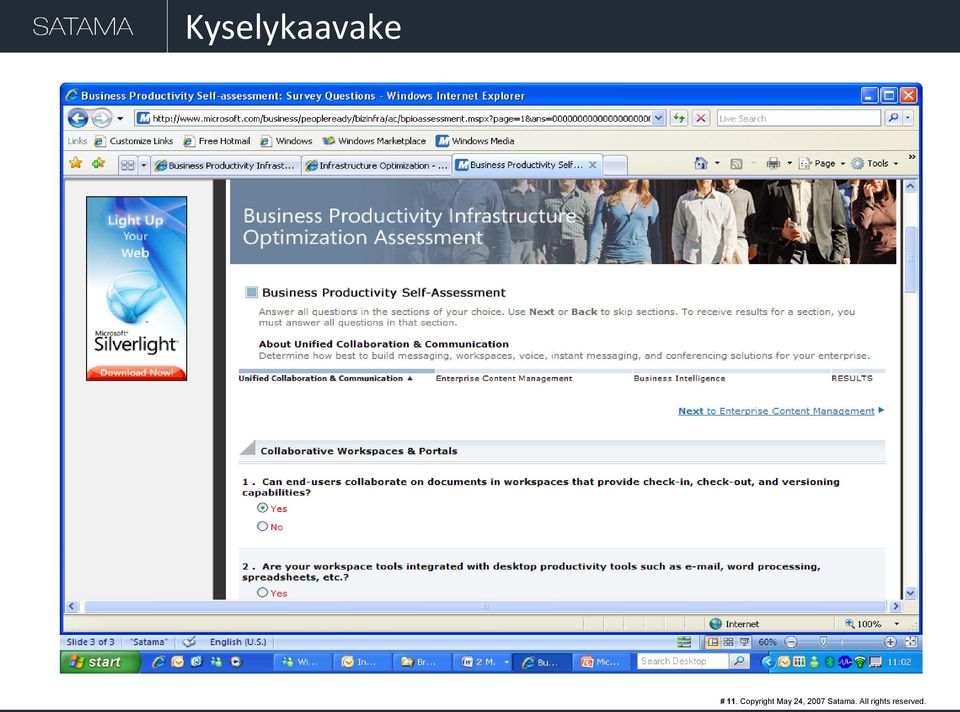The image size is (960, 712).
Task: Fit slide to window icon
Action: click(x=911, y=642)
